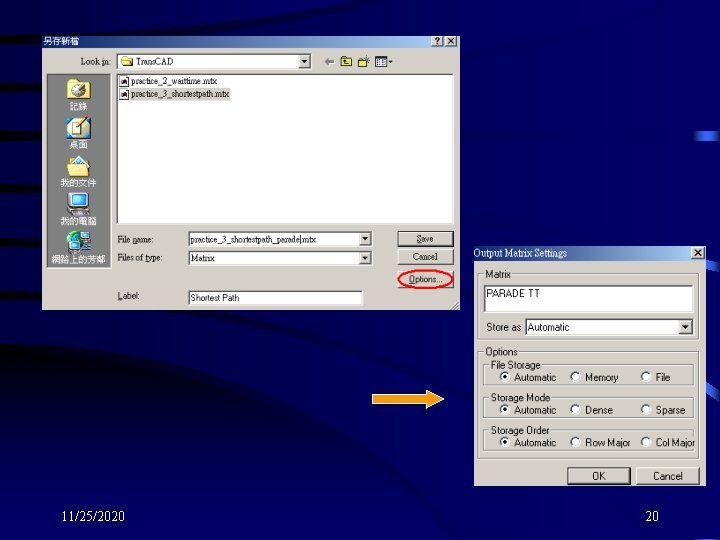Close the save as dialog
Screen dimensions: 720x540
click(451, 41)
